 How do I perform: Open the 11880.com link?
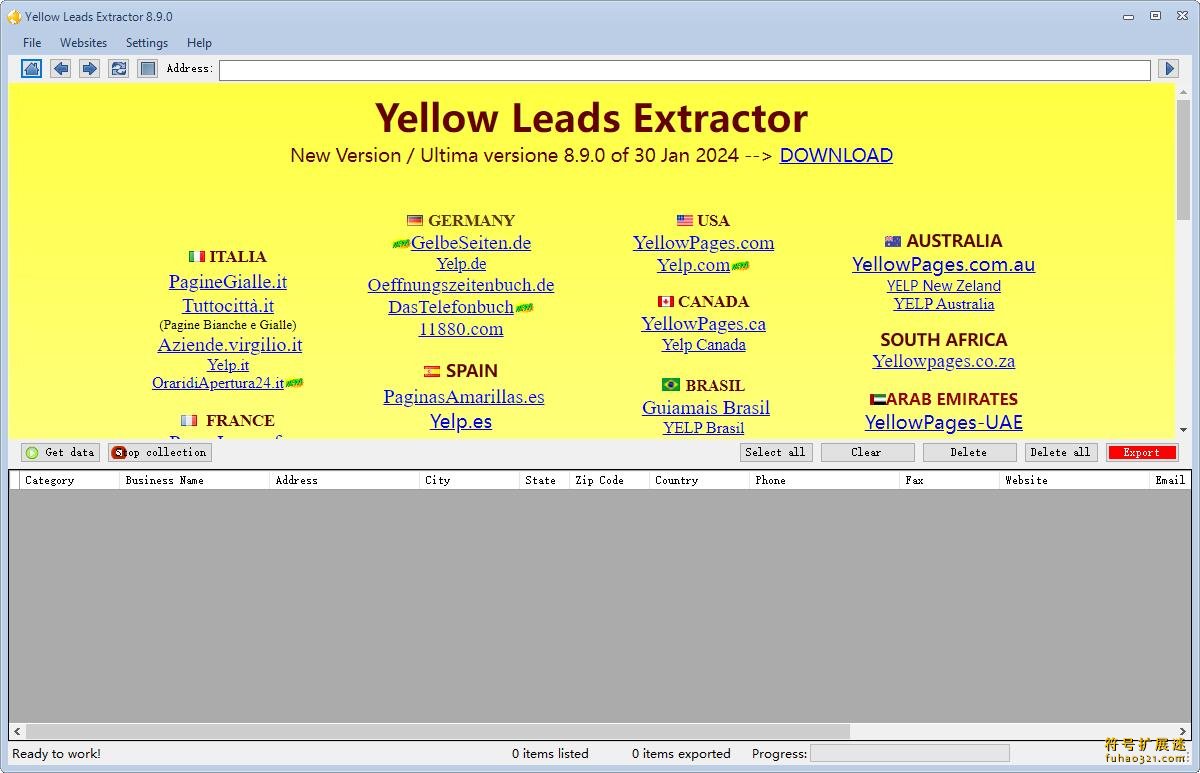461,329
